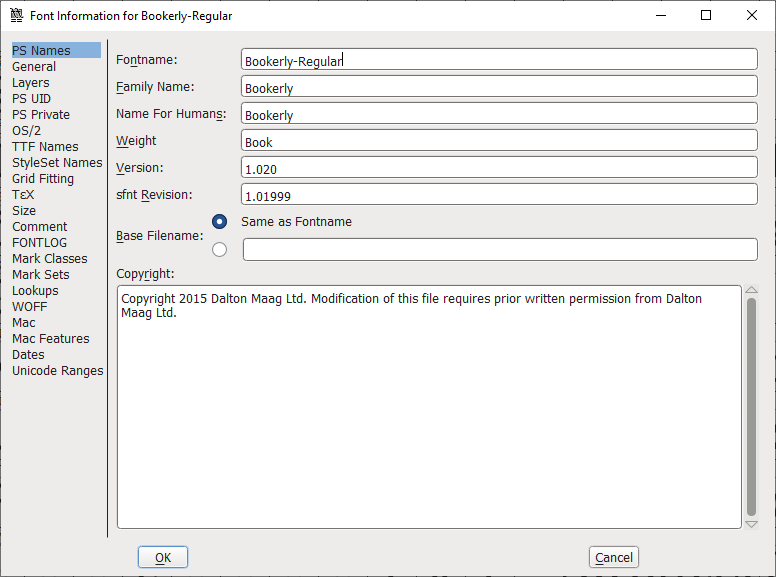This screenshot has width=776, height=577.
Task: Edit the Weight field containing Book
Action: pyautogui.click(x=499, y=140)
